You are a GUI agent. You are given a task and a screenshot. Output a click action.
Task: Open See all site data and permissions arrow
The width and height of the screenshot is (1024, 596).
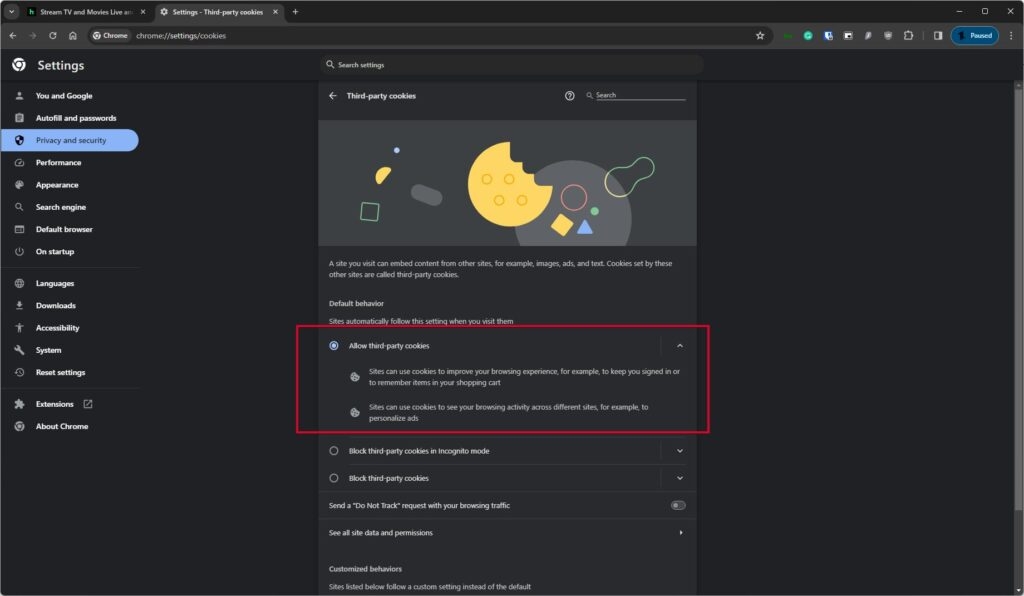point(680,533)
